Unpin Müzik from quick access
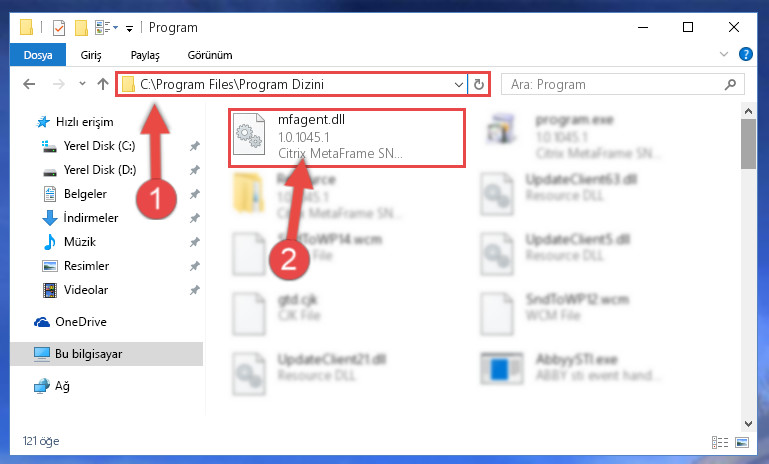This screenshot has width=769, height=464. tap(195, 242)
